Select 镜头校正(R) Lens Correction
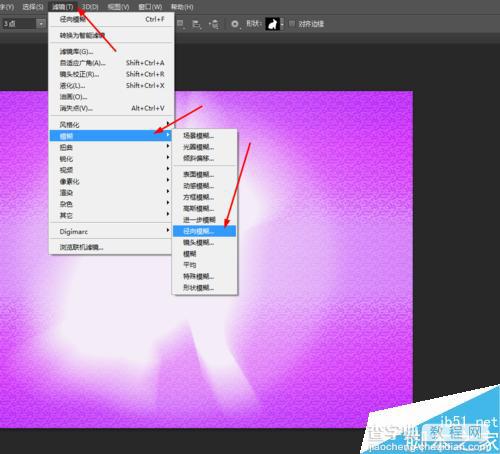Screen dimensions: 500x454 click(x=111, y=74)
